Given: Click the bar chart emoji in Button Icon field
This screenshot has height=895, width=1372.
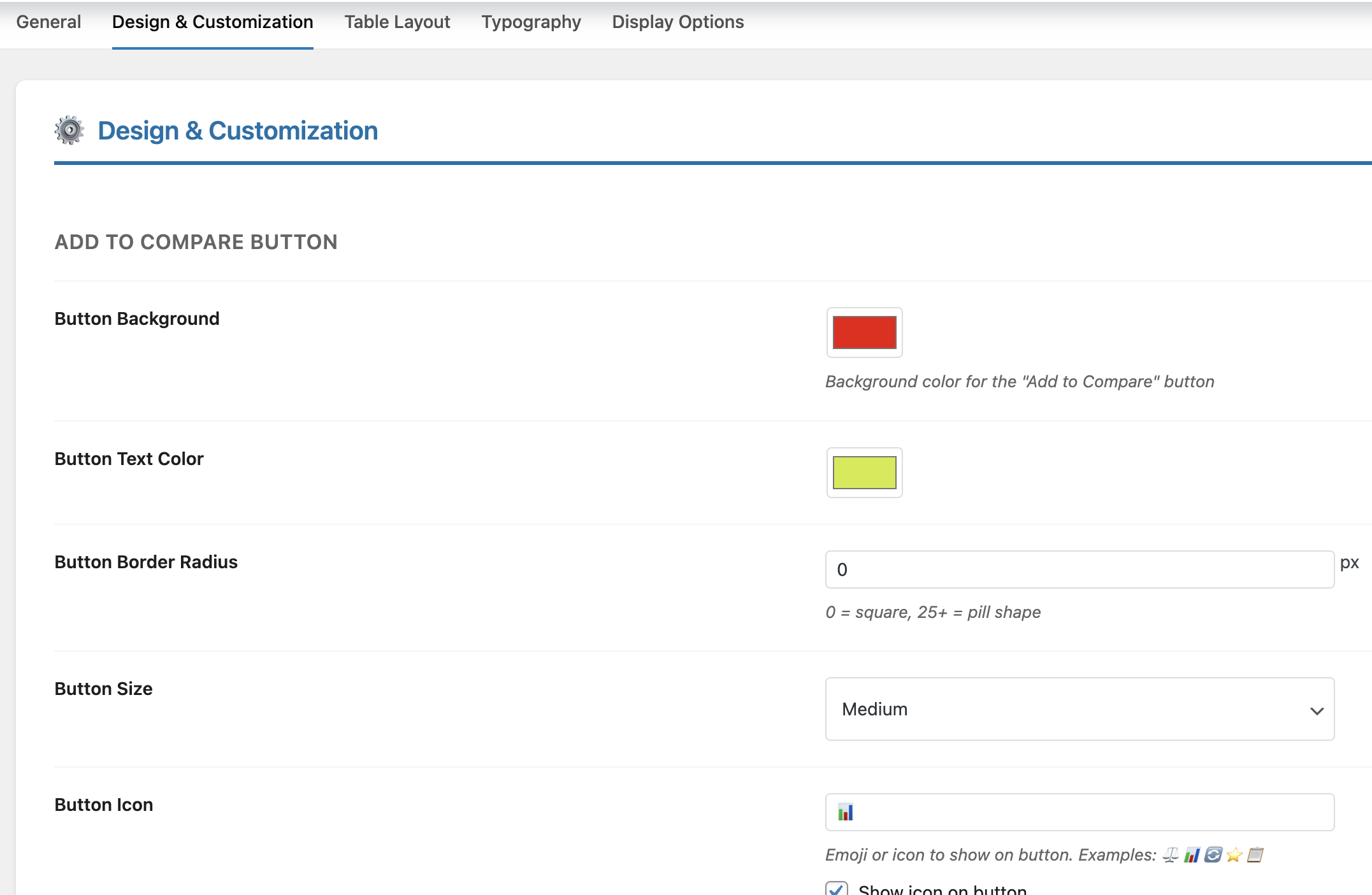Looking at the screenshot, I should [845, 812].
